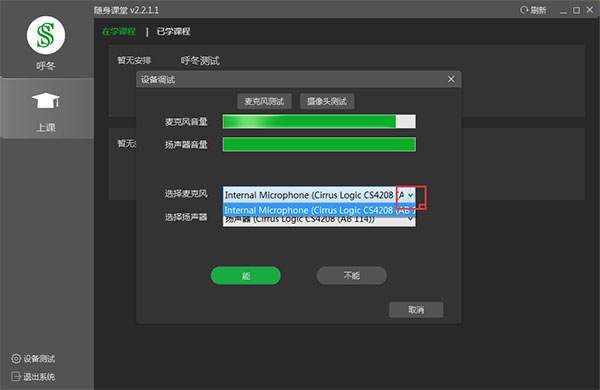Select the 摄像头测试 tab button
Screen dimensions: 600x390
pos(327,101)
